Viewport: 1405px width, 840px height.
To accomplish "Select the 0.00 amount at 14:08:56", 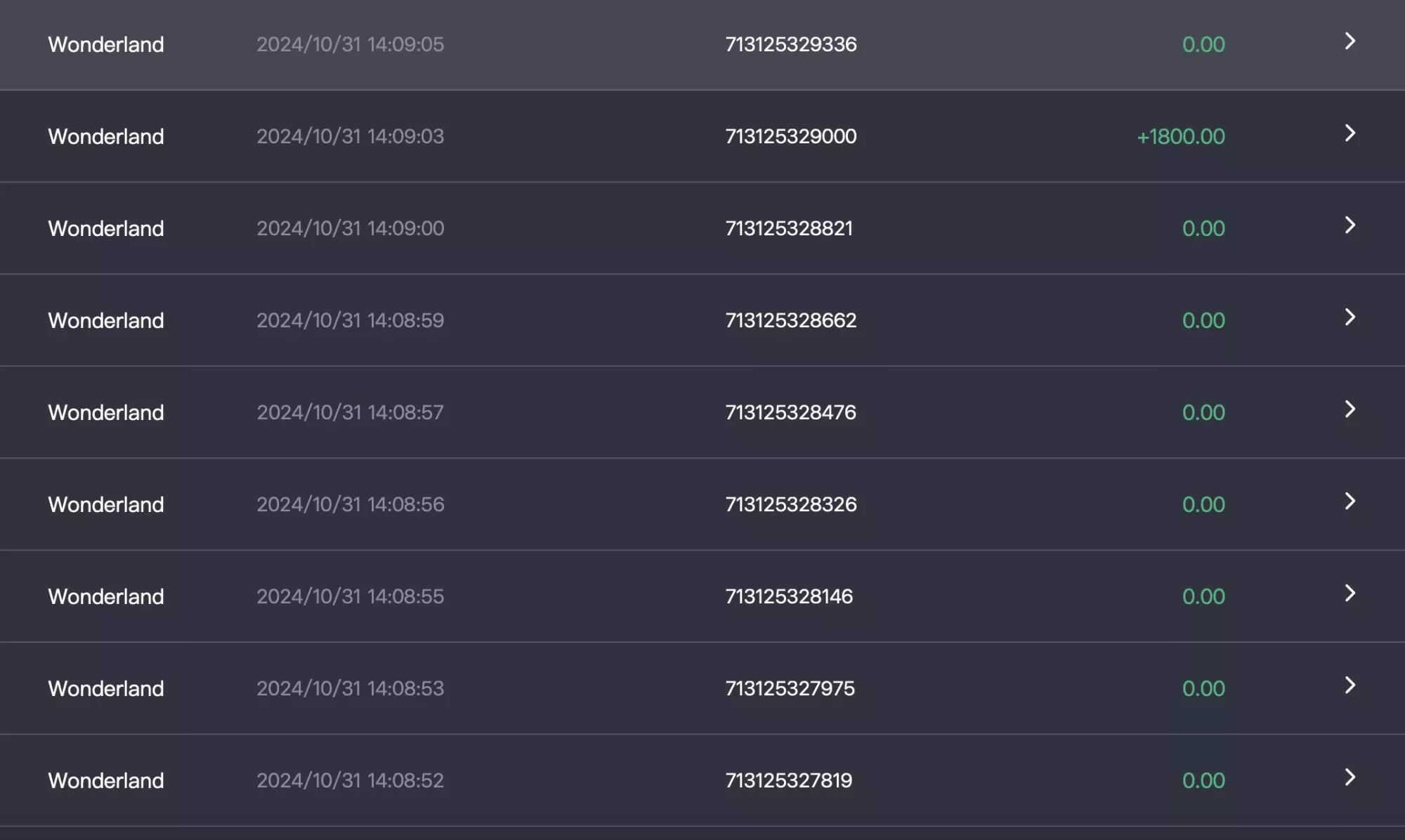I will [1203, 504].
